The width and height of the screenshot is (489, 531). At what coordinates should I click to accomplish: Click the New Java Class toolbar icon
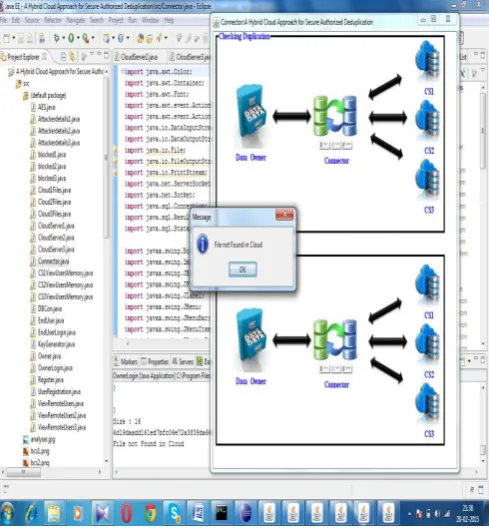tap(121, 38)
